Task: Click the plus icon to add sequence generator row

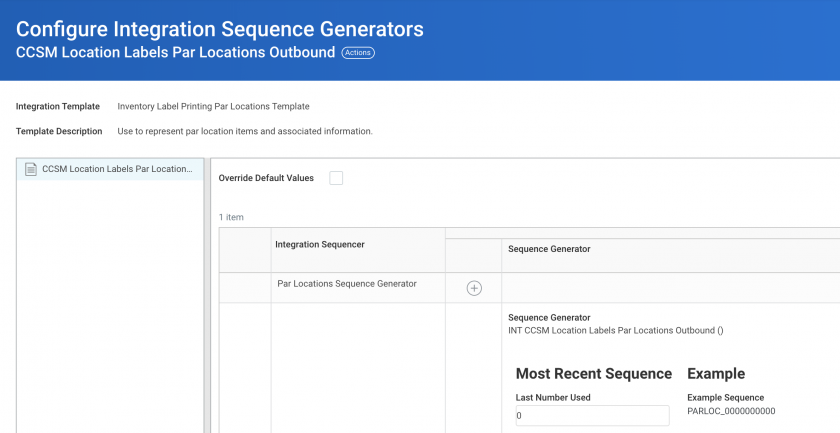Action: click(474, 288)
